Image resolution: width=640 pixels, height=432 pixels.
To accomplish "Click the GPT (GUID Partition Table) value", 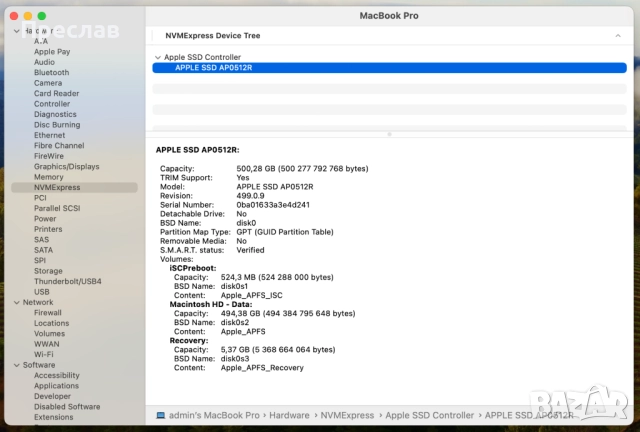I will coord(285,232).
